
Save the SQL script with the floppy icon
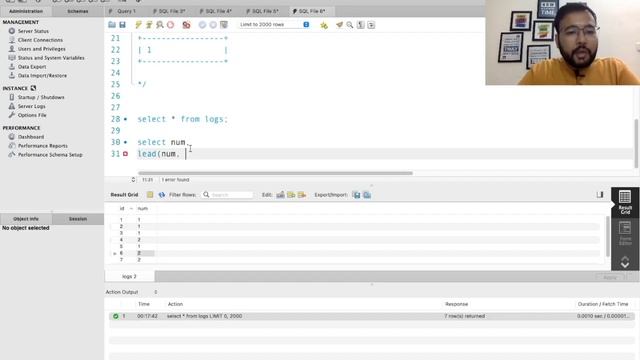122,25
